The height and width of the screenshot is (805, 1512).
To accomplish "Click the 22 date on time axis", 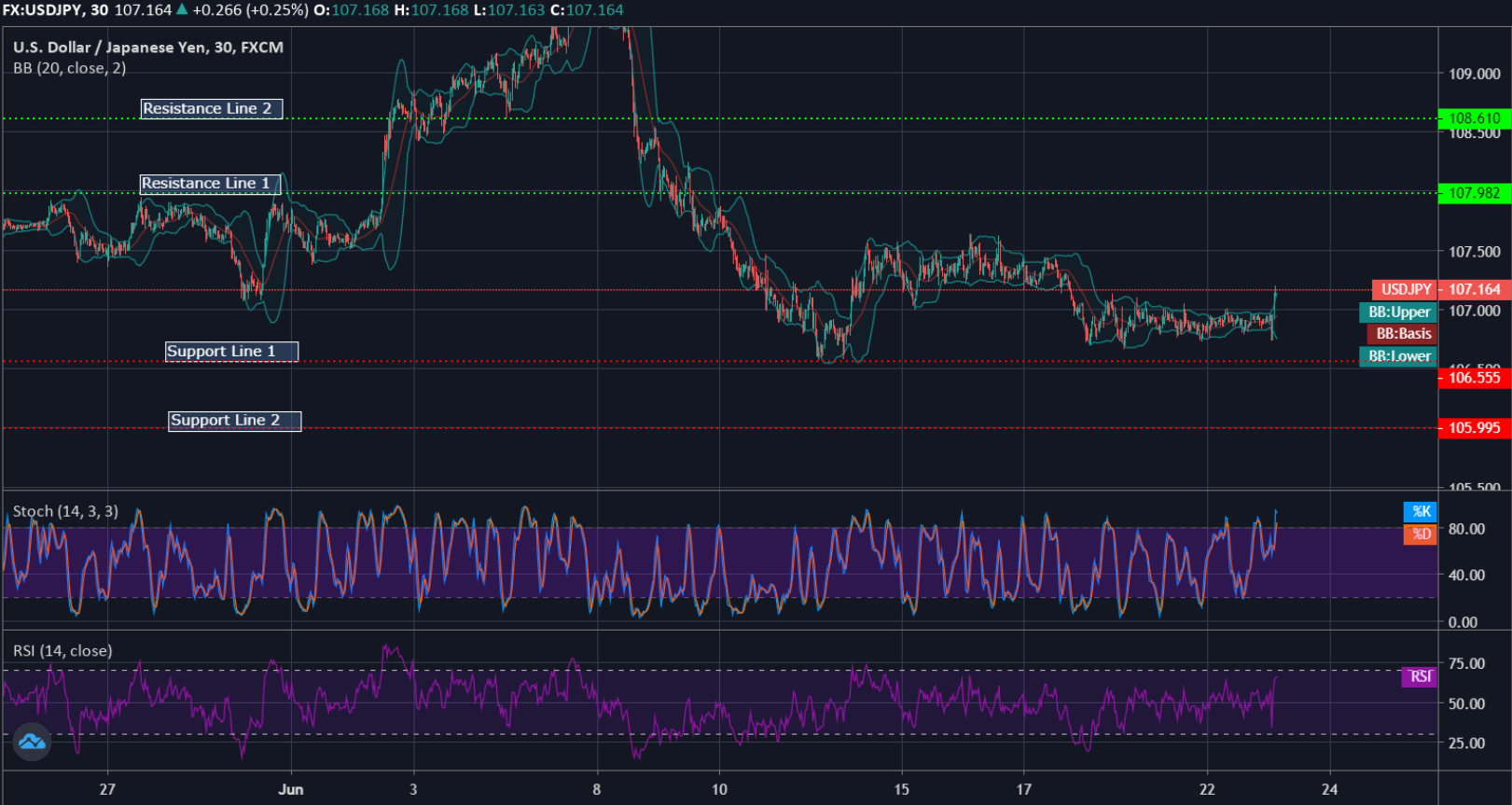I will coord(1207,789).
